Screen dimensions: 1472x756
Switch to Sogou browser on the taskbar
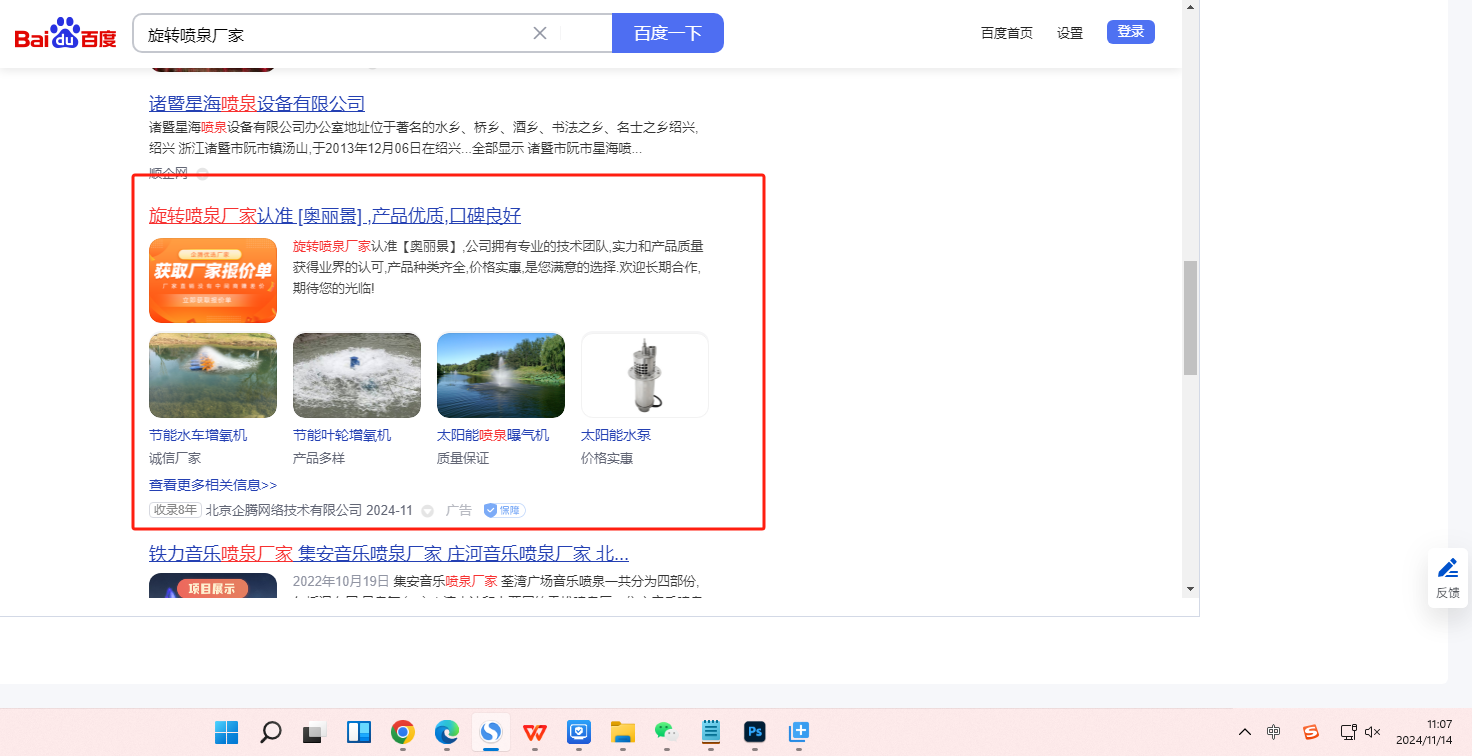[491, 732]
